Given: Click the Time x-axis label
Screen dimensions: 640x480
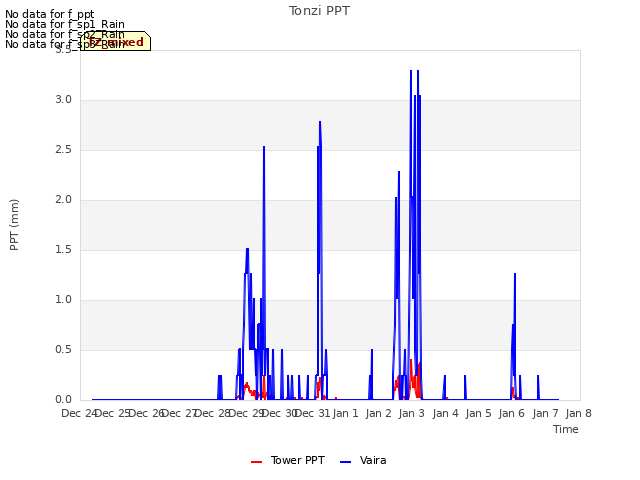Looking at the screenshot, I should click(566, 429).
